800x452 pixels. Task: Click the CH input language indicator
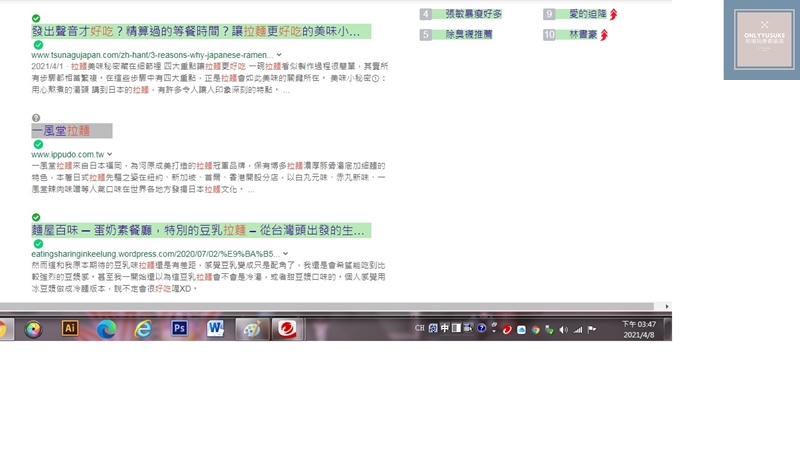click(x=419, y=328)
